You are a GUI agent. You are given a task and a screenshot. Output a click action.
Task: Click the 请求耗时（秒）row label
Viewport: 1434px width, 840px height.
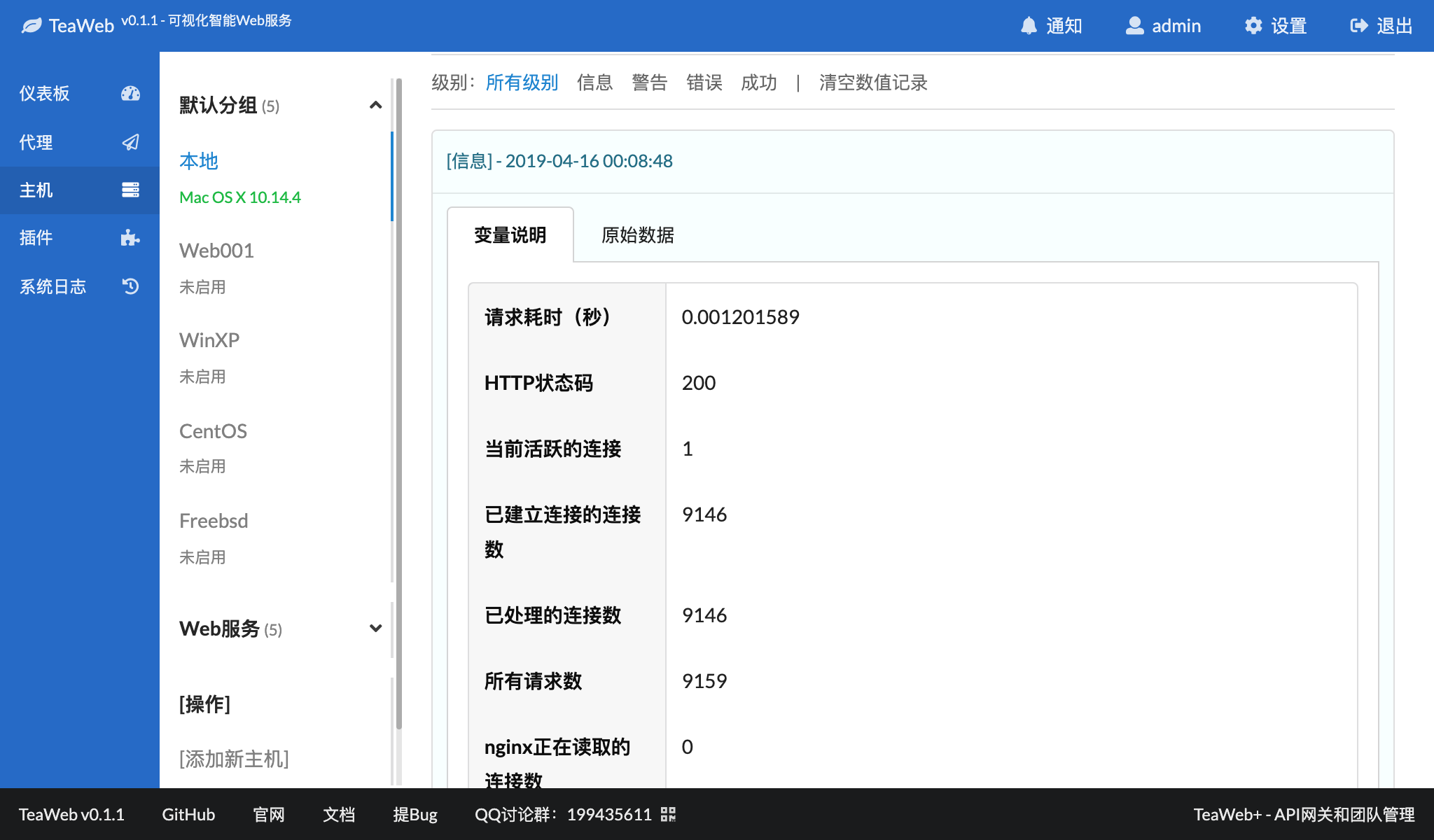pyautogui.click(x=550, y=317)
